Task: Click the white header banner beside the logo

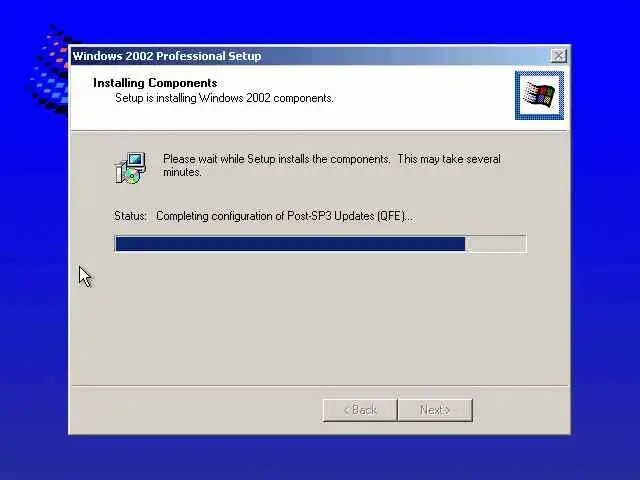Action: [x=420, y=98]
